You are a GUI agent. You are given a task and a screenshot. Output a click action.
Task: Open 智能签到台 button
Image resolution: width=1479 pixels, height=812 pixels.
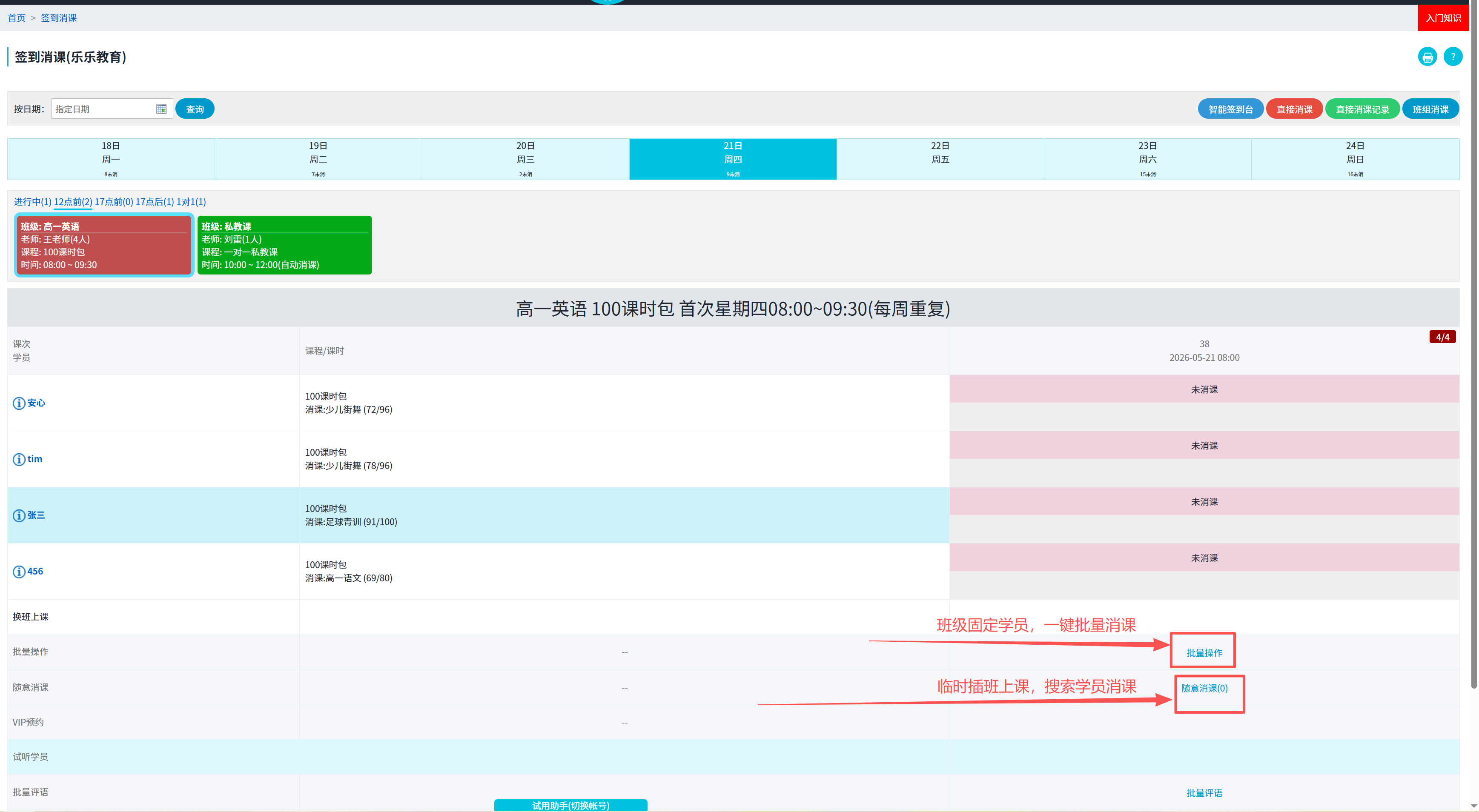(x=1230, y=109)
